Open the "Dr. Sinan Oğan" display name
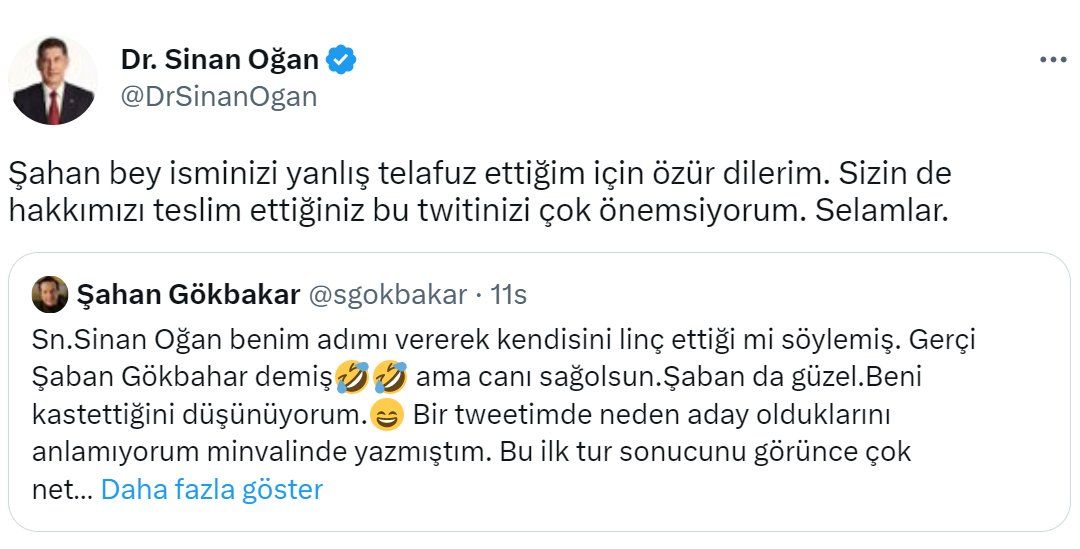Screen dimensions: 1080x549 point(220,60)
